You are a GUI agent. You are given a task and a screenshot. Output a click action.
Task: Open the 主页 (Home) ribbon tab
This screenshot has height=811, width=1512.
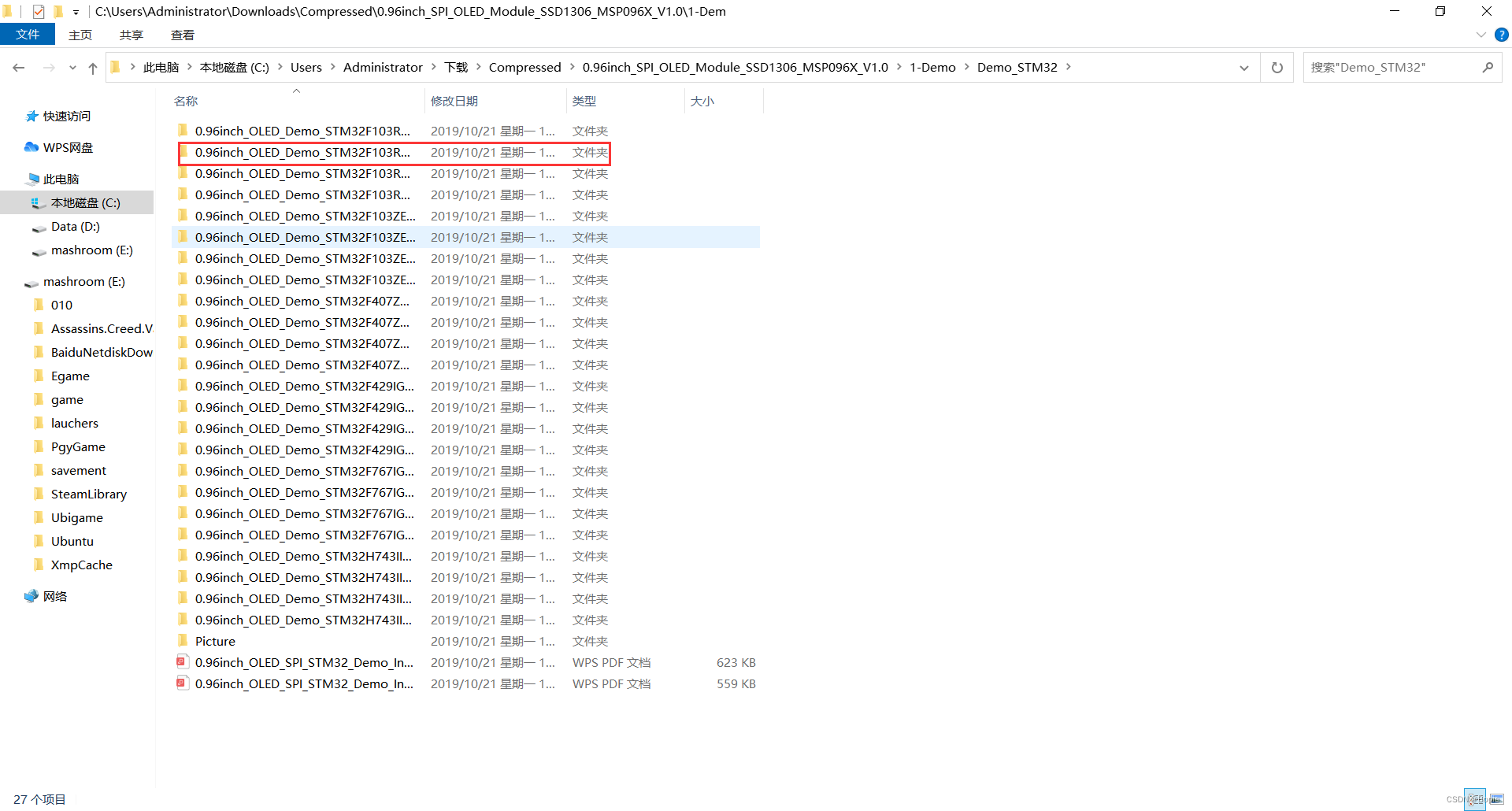coord(80,35)
